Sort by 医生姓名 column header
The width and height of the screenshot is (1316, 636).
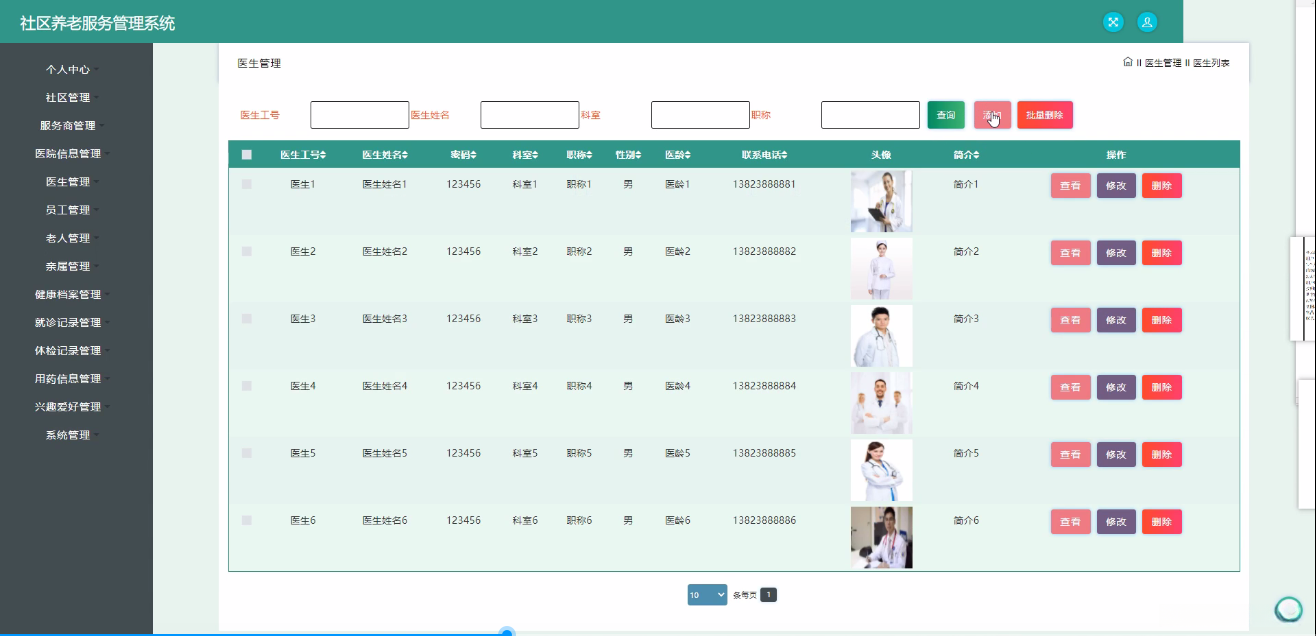click(385, 155)
